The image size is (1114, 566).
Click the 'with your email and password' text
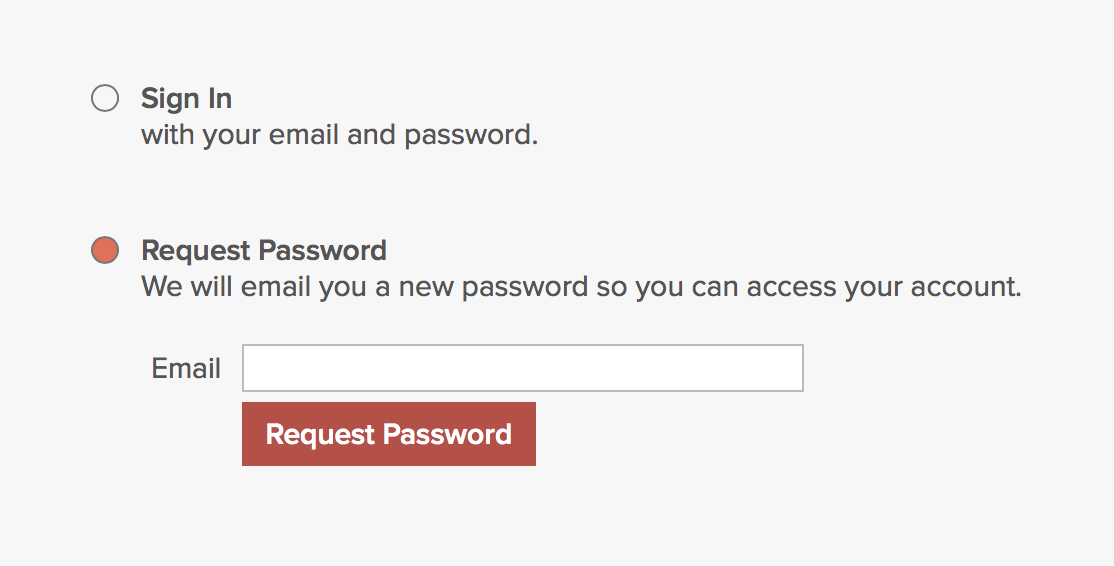coord(339,134)
